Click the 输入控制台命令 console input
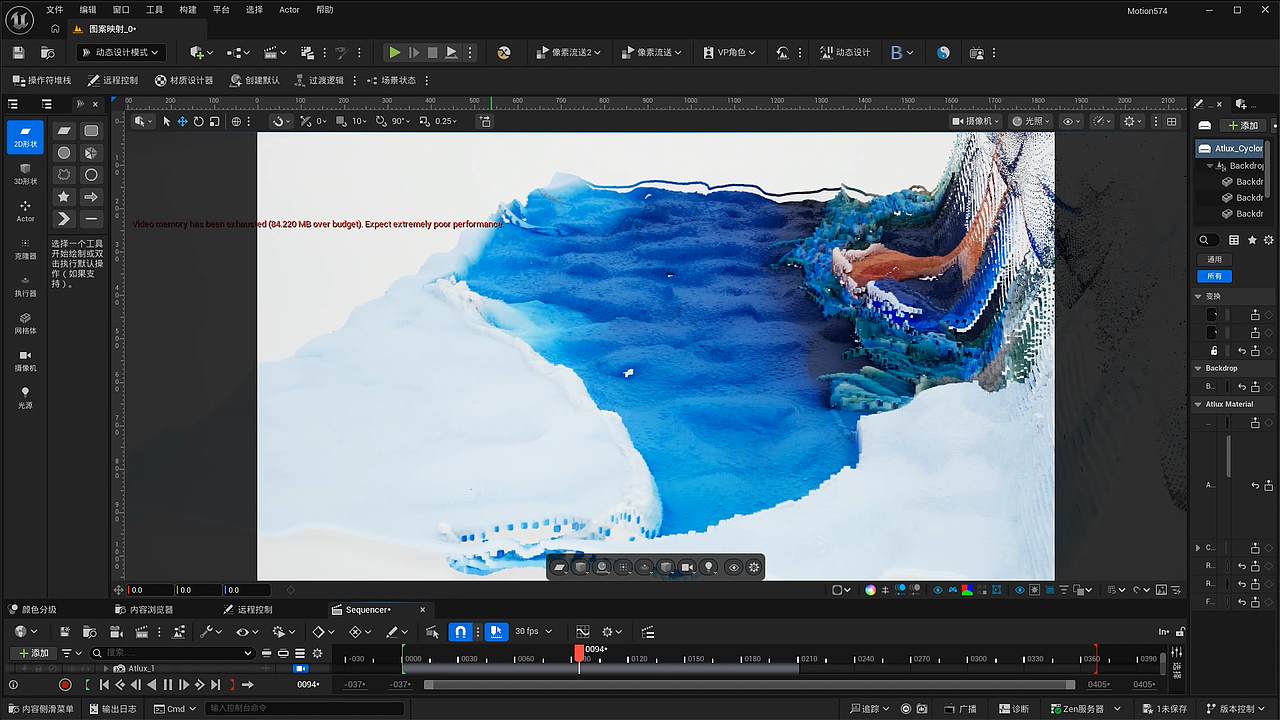1280x720 pixels. click(304, 709)
